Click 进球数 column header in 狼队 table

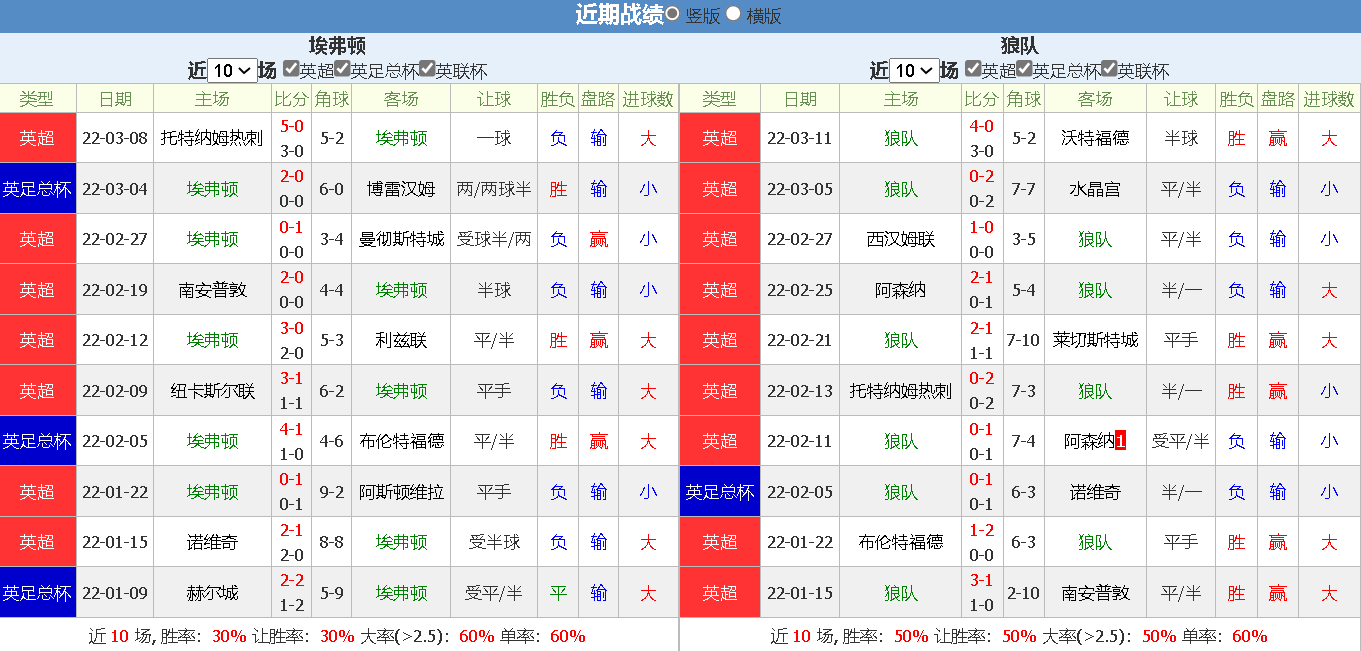(x=1329, y=99)
